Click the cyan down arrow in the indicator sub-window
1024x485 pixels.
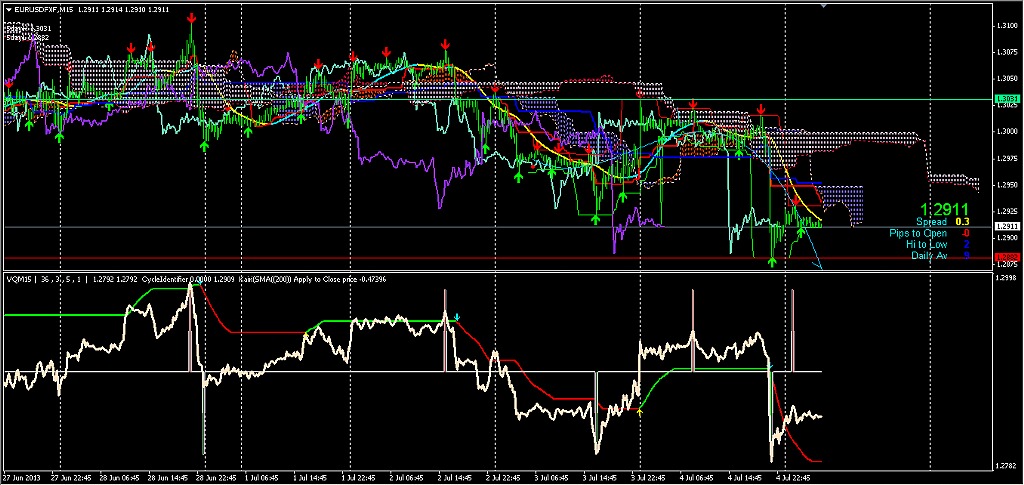click(457, 318)
